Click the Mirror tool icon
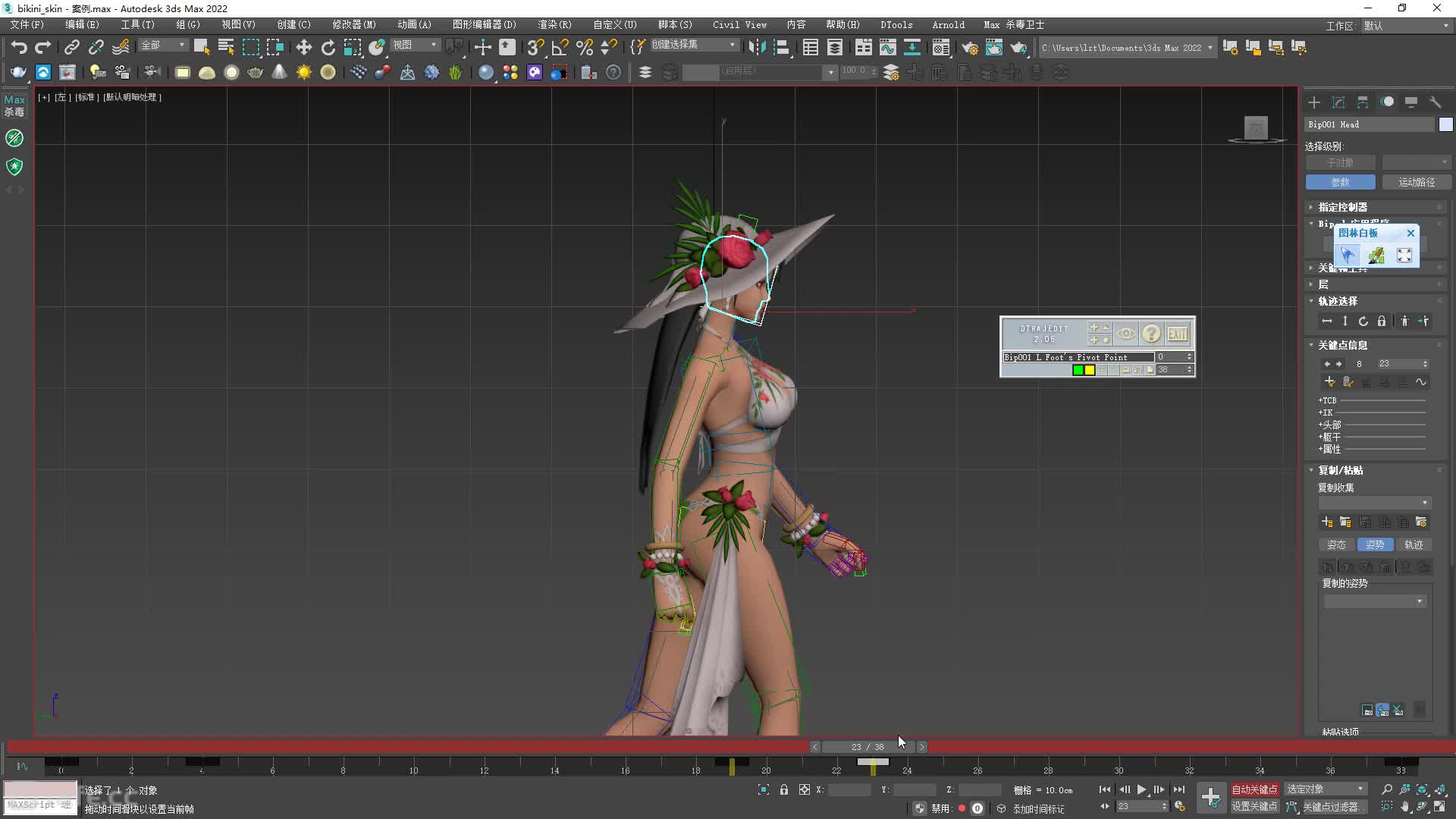The image size is (1456, 819). coord(756,48)
